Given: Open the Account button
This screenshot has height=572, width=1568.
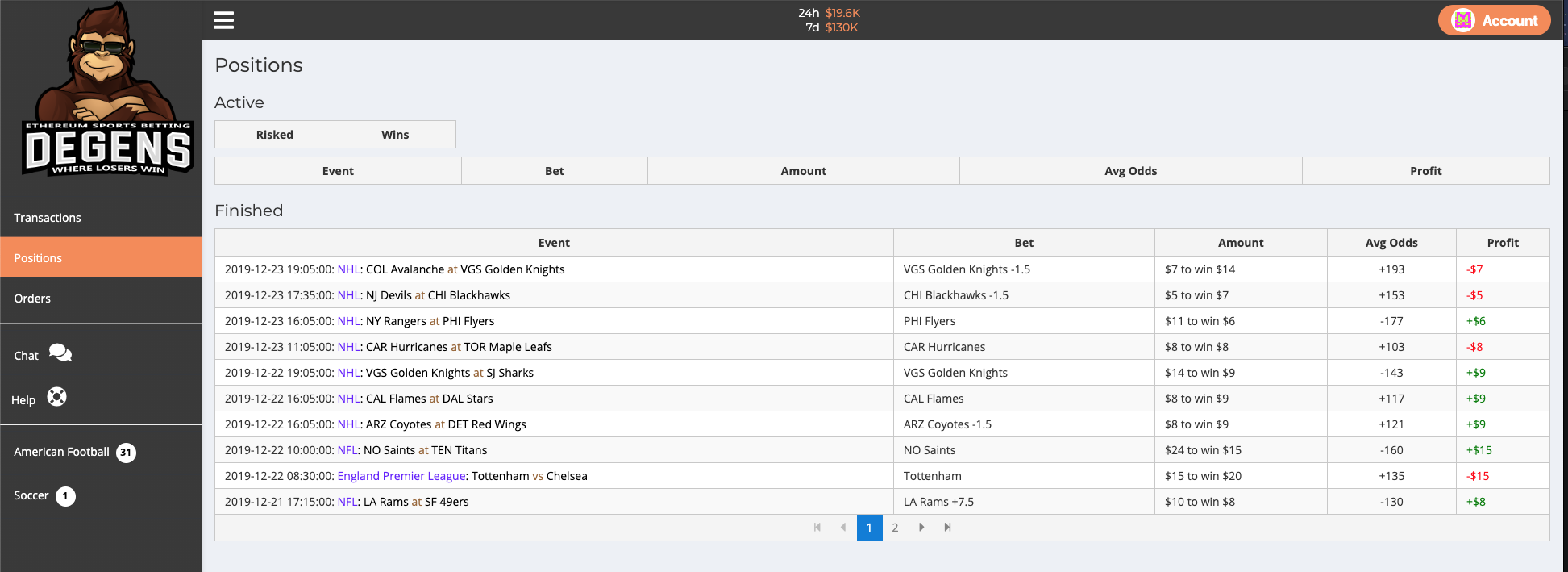Looking at the screenshot, I should (x=1494, y=20).
